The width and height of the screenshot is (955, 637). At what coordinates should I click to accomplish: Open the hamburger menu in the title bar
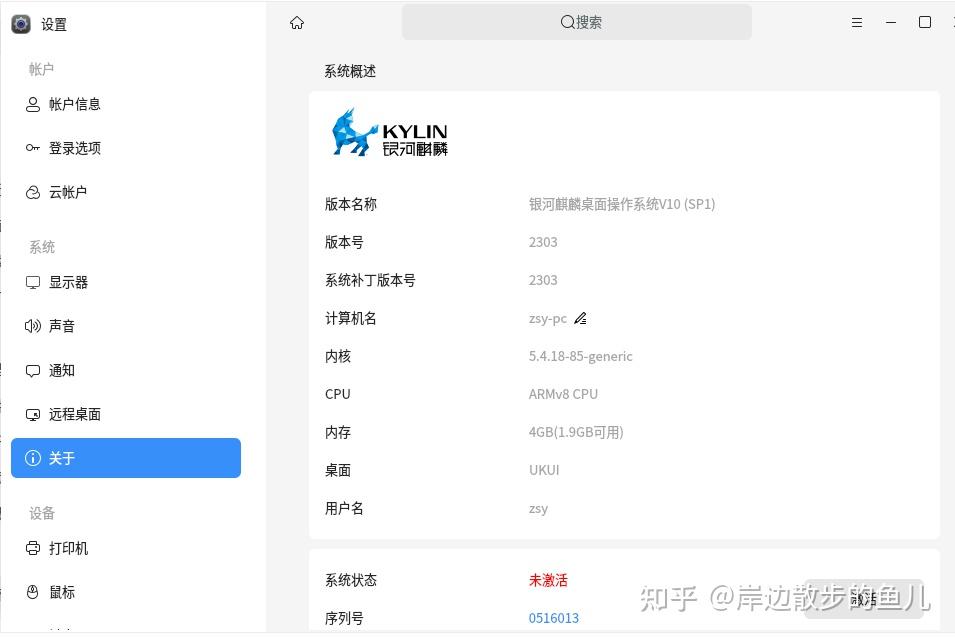click(856, 21)
